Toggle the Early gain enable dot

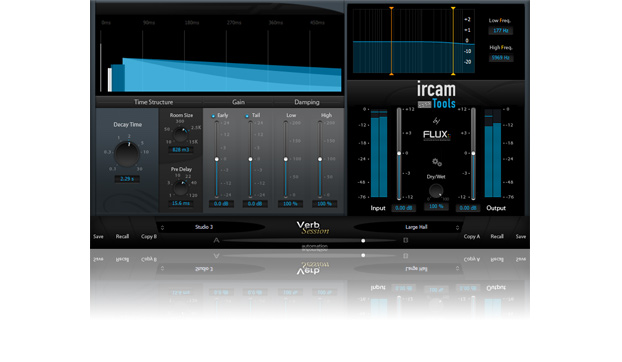point(213,116)
